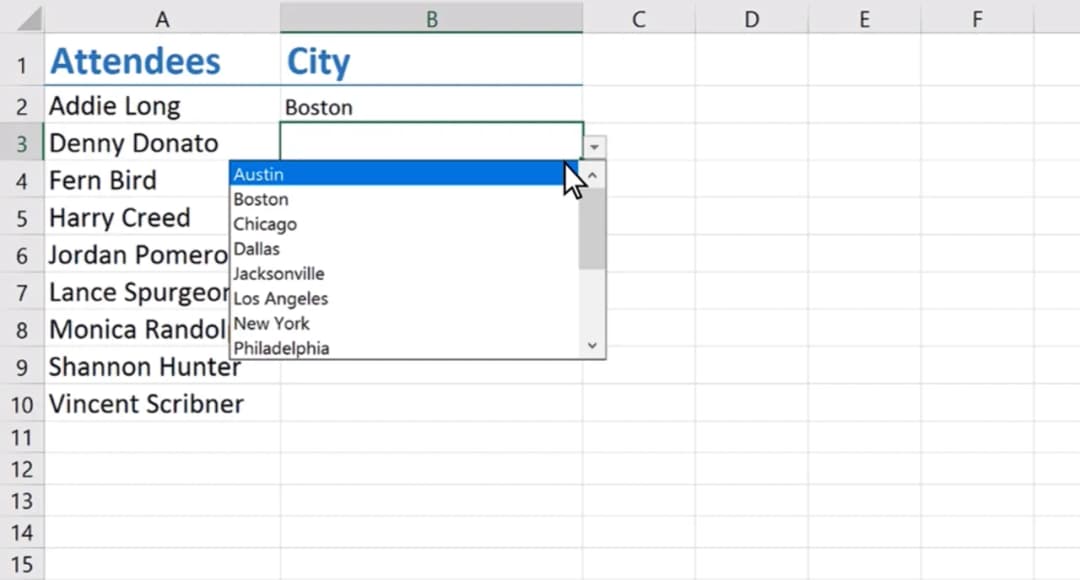
Task: Click the Select All corner button
Action: 22,17
